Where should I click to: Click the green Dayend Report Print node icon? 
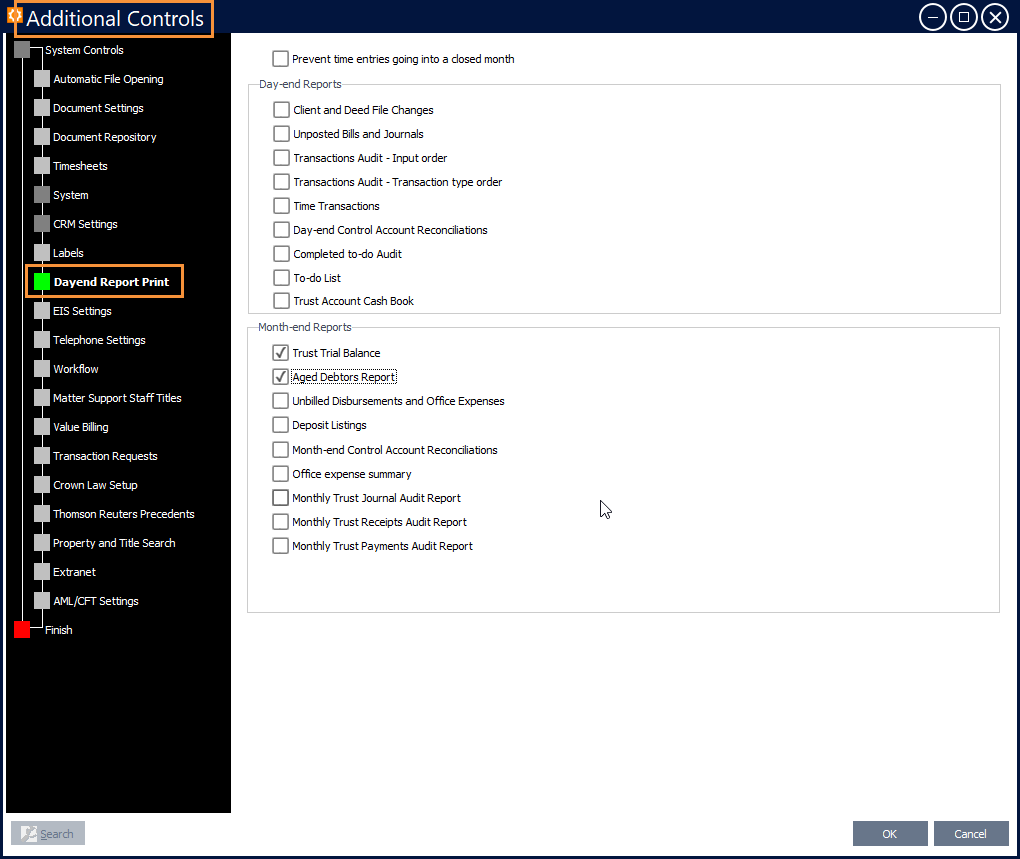(42, 282)
